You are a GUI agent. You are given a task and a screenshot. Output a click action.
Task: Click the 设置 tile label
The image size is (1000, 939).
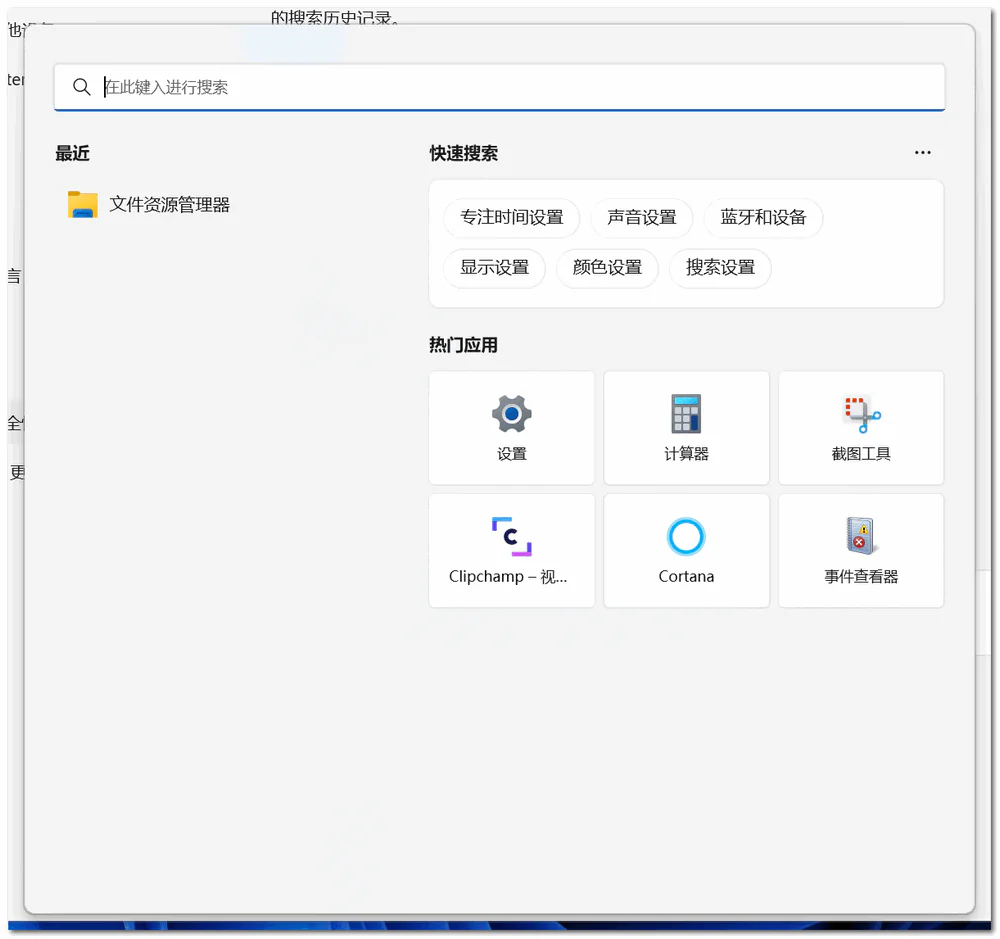click(x=511, y=454)
